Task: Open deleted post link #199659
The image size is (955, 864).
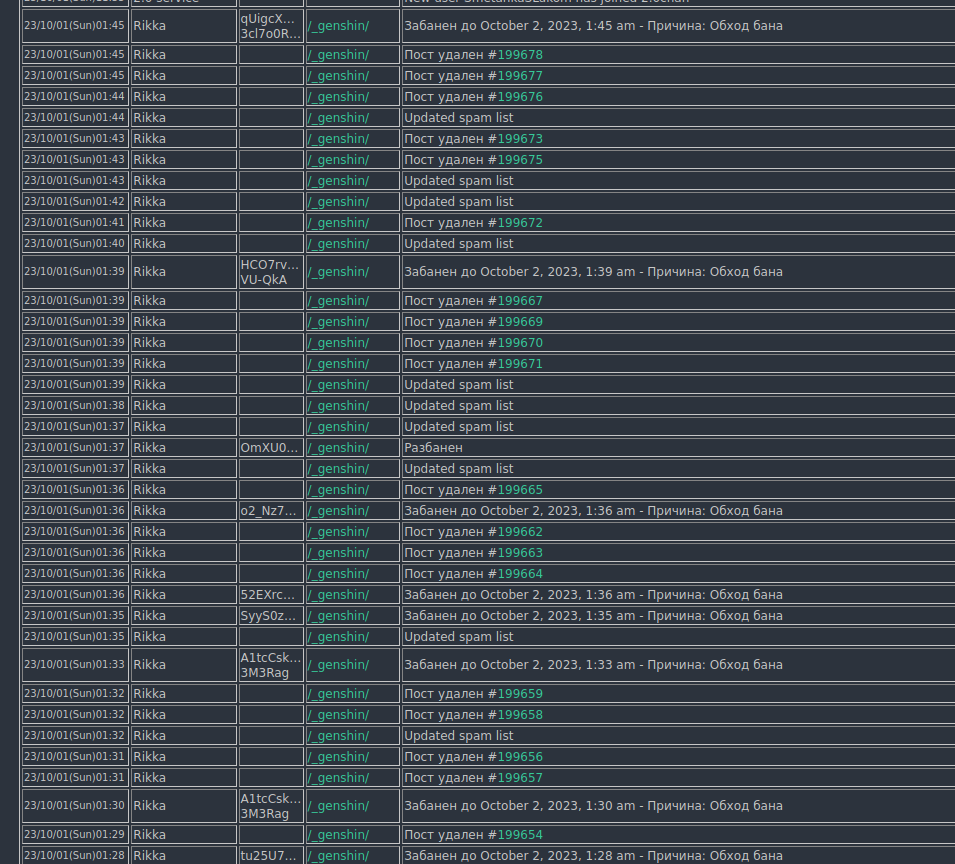Action: [x=520, y=694]
